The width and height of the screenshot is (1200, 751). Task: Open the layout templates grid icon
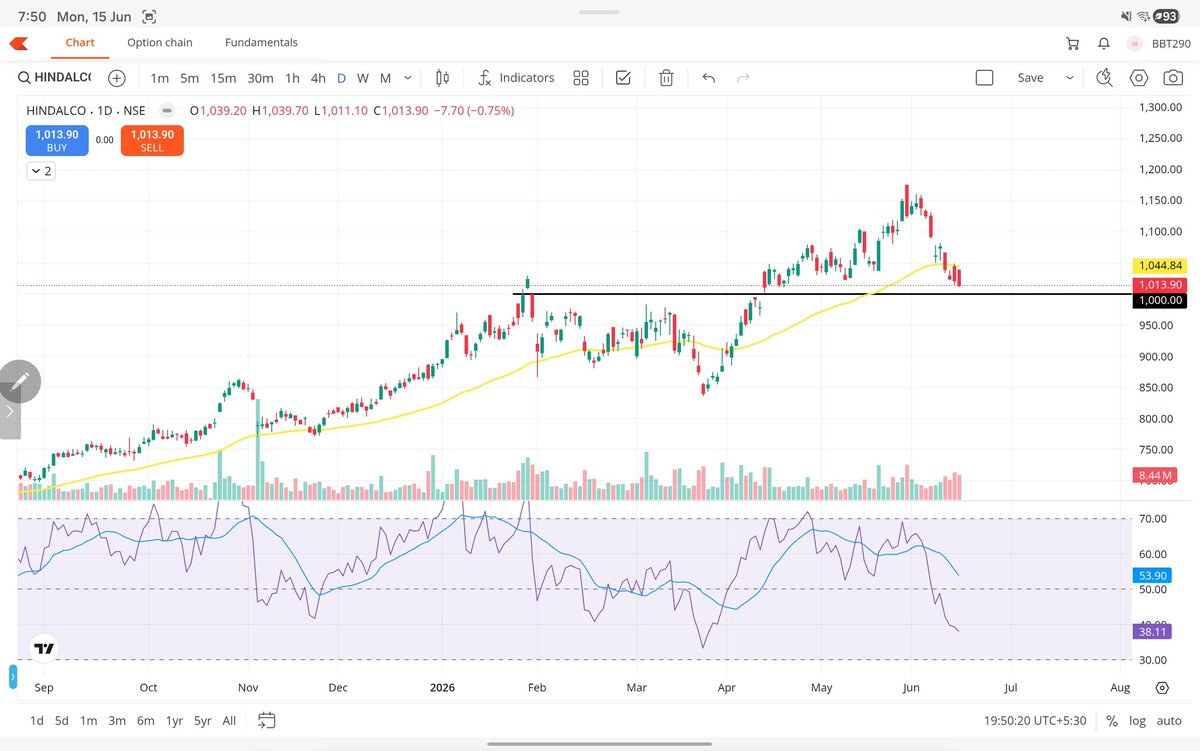click(581, 78)
